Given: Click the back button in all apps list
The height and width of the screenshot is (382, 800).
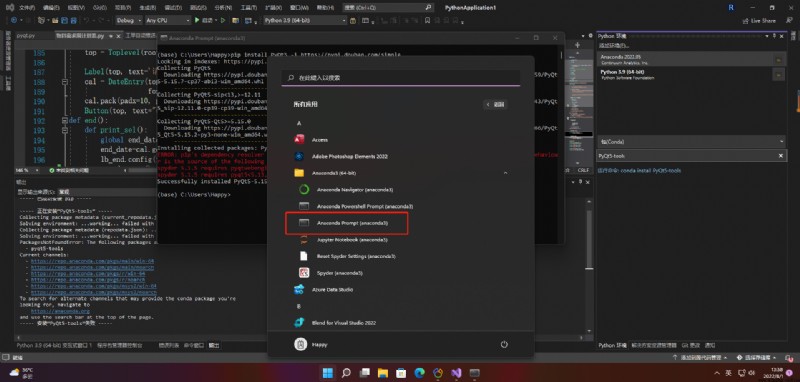Looking at the screenshot, I should coord(495,105).
